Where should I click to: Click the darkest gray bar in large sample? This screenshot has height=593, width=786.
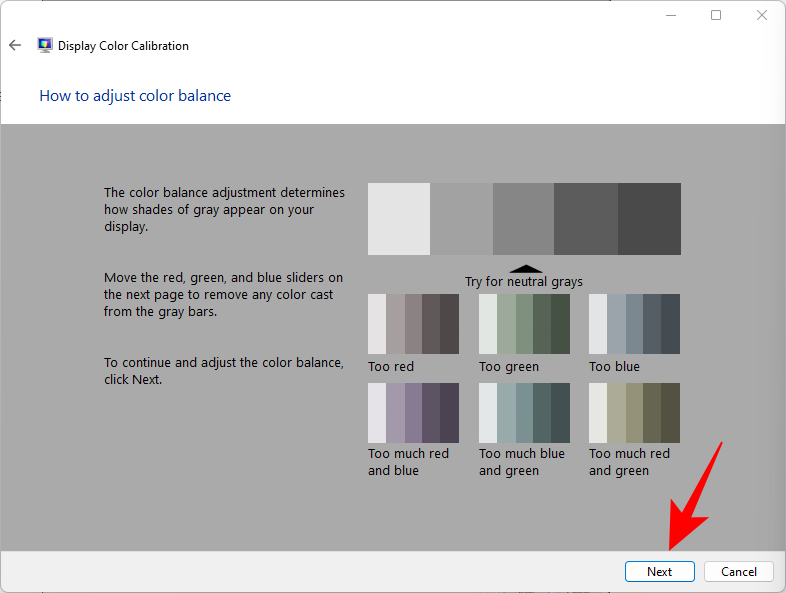[x=649, y=218]
